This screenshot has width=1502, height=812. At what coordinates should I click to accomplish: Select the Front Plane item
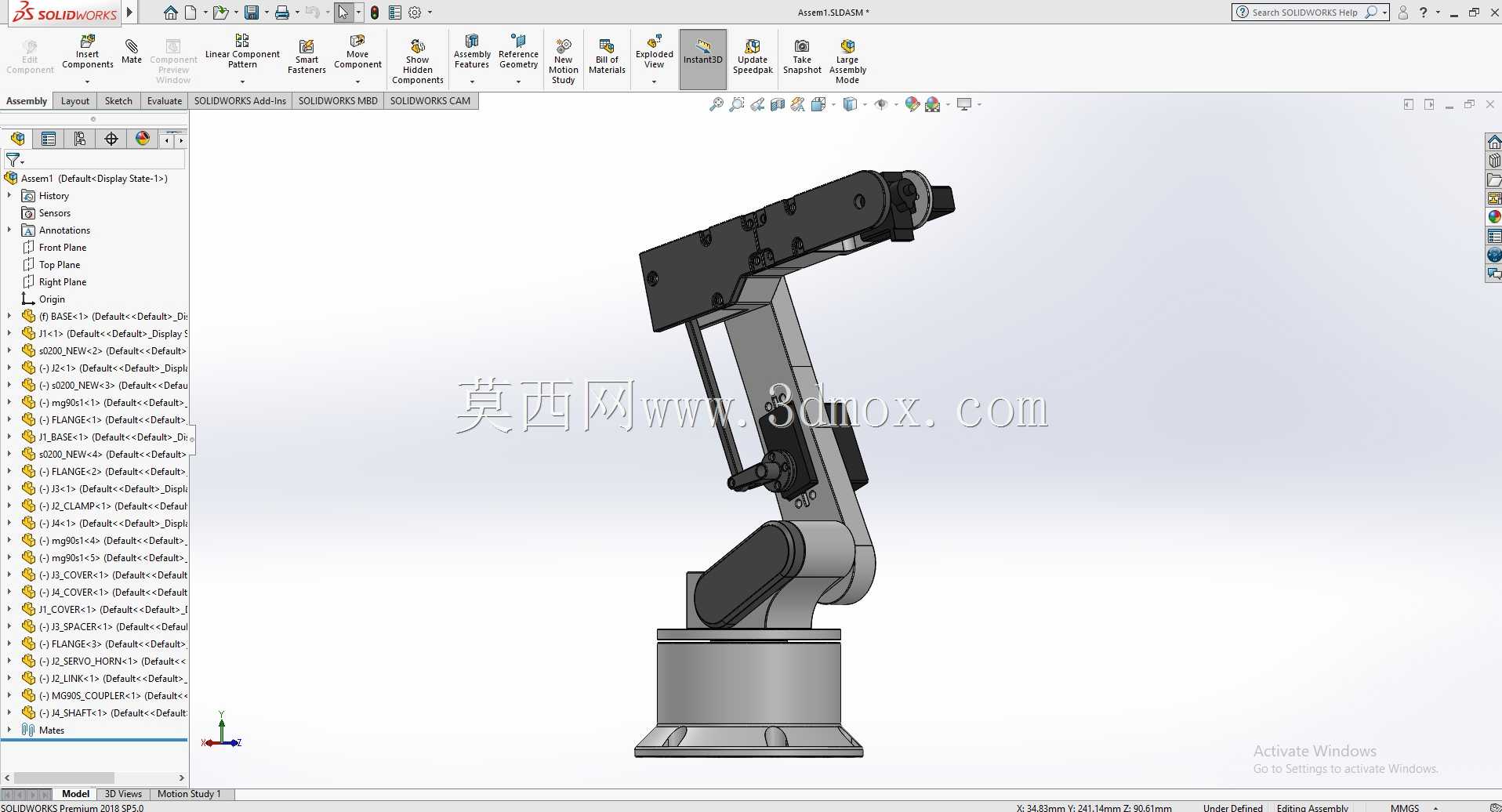pyautogui.click(x=63, y=247)
